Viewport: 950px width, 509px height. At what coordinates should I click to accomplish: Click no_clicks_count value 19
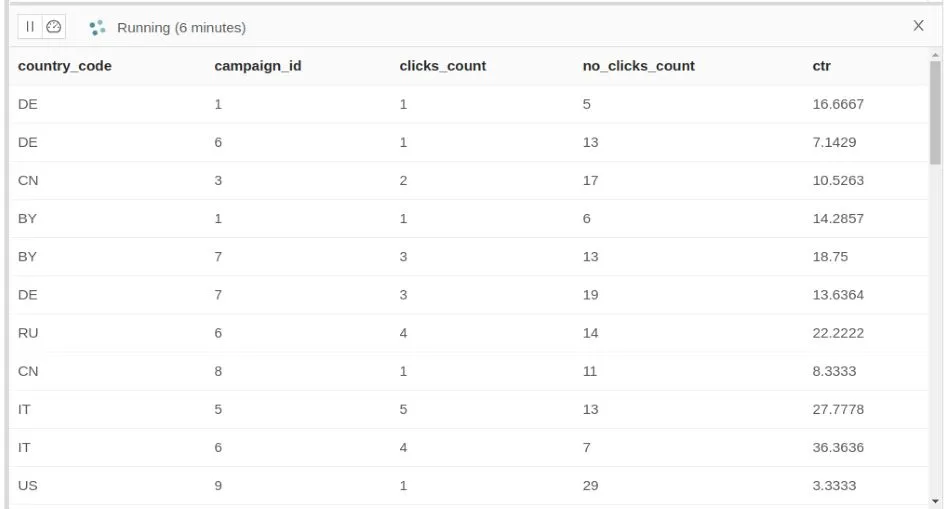[x=590, y=295]
